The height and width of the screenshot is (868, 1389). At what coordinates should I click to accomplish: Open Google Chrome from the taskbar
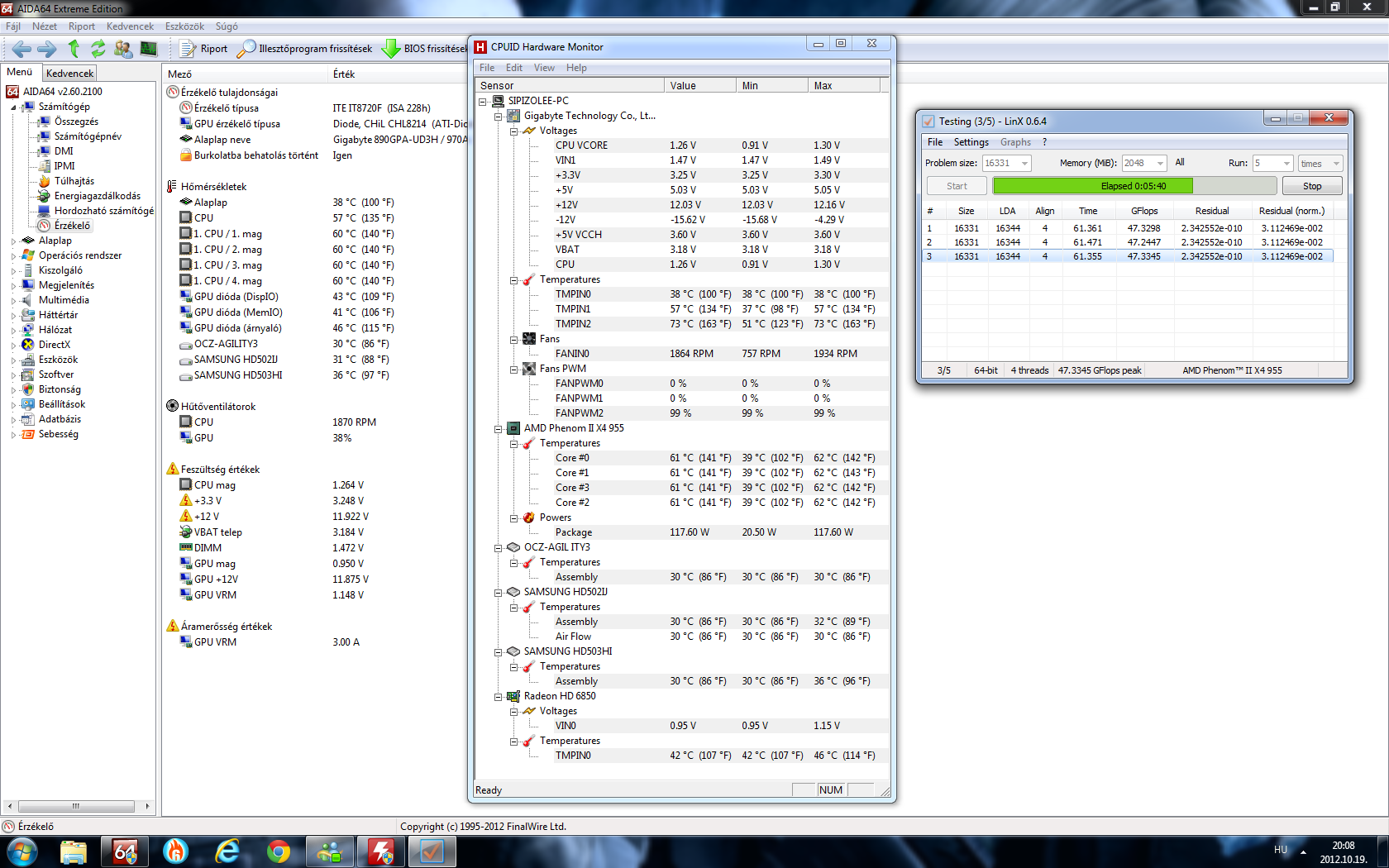[x=279, y=851]
